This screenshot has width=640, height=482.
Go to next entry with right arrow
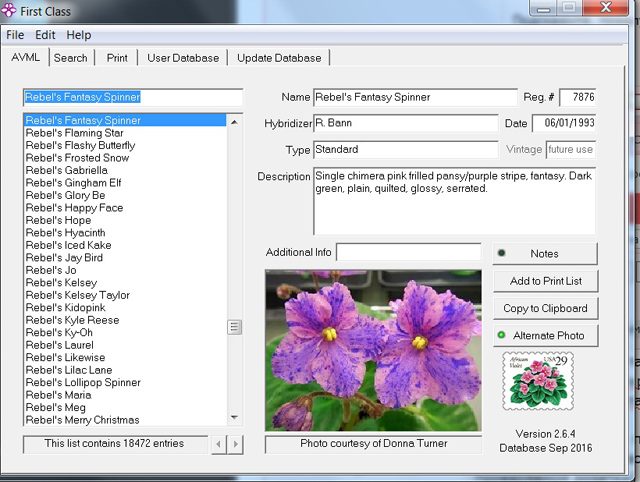click(x=236, y=444)
